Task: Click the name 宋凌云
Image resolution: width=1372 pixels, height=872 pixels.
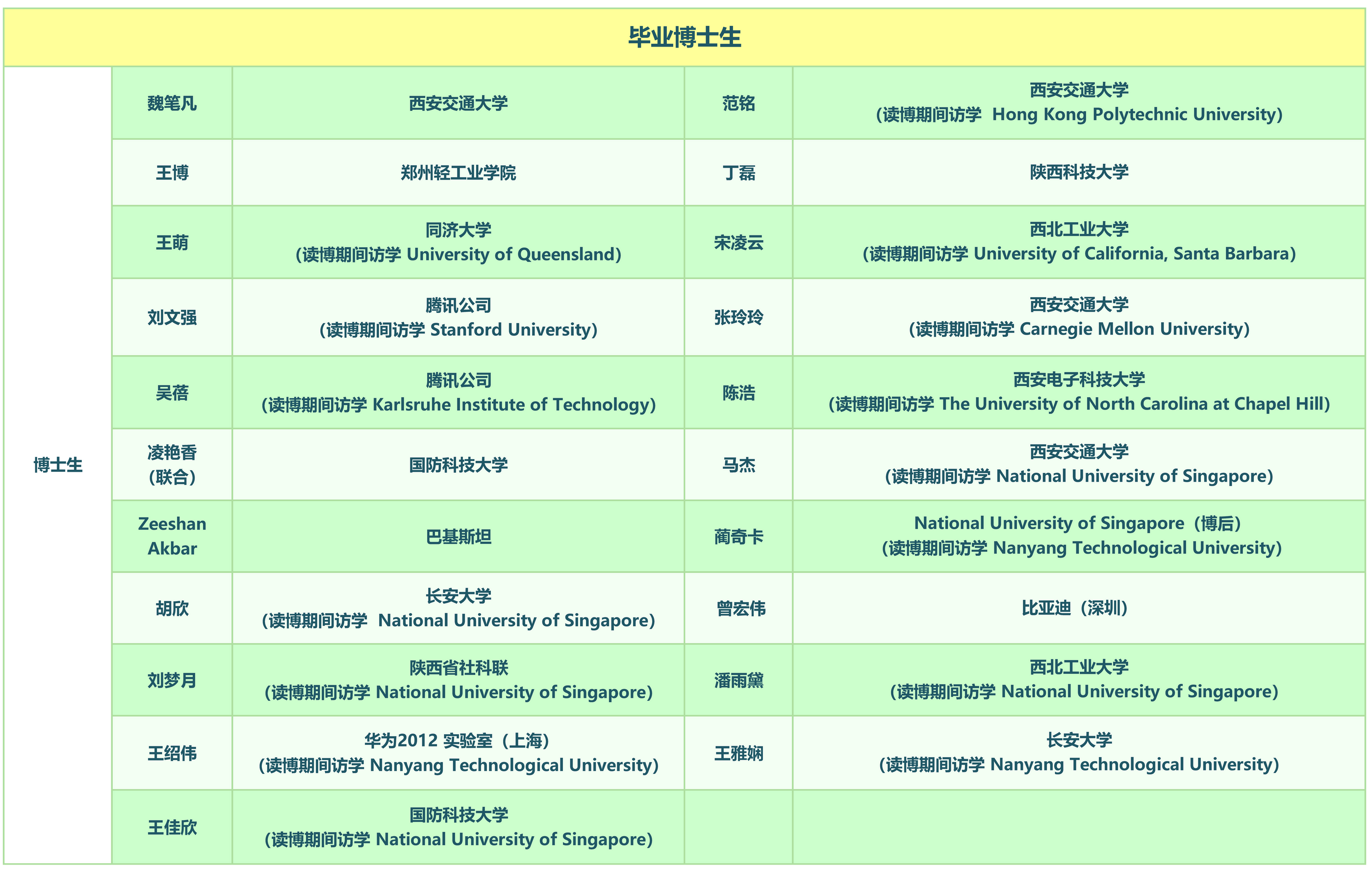Action: point(738,243)
